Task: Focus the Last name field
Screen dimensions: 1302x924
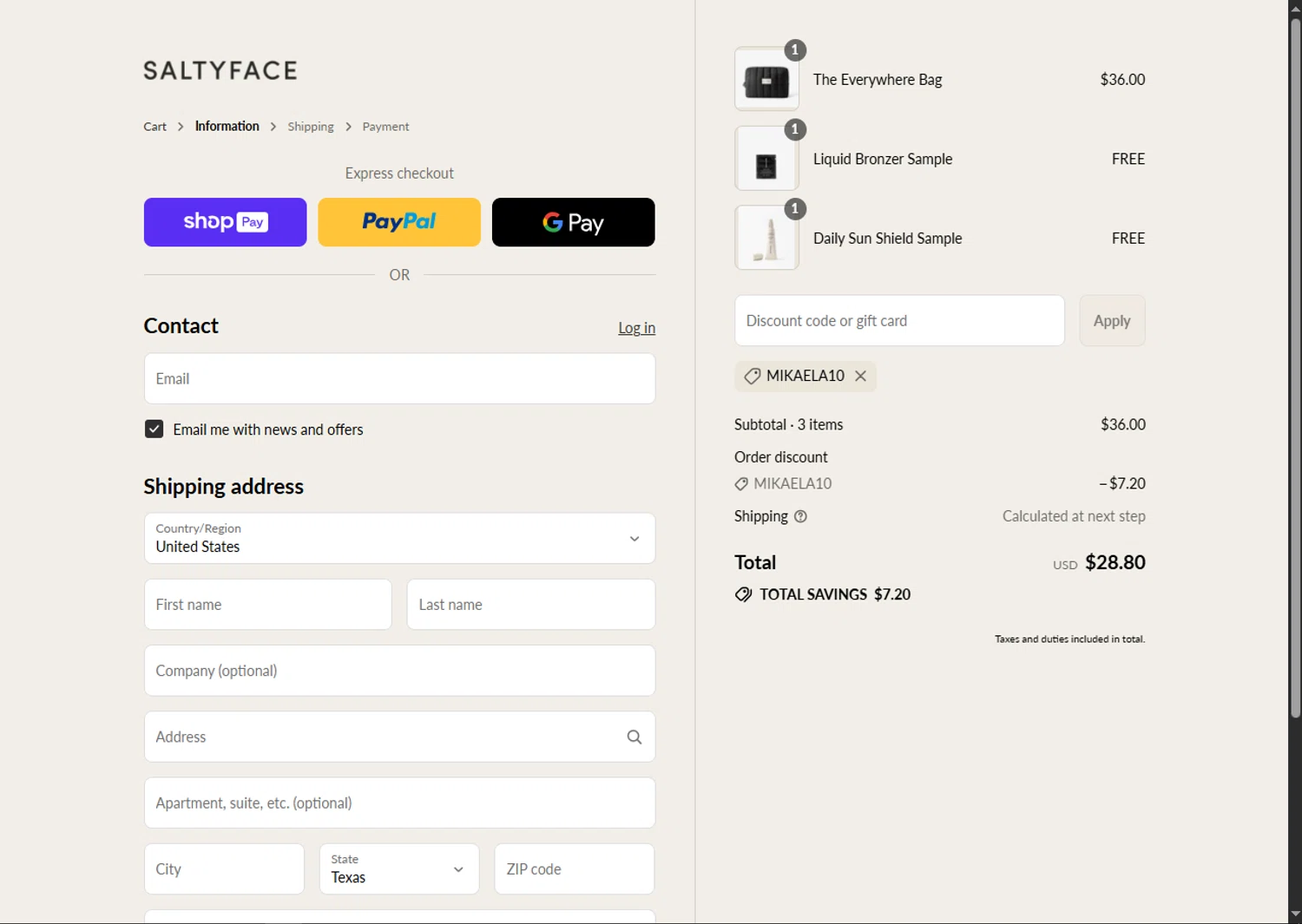Action: [x=531, y=605]
